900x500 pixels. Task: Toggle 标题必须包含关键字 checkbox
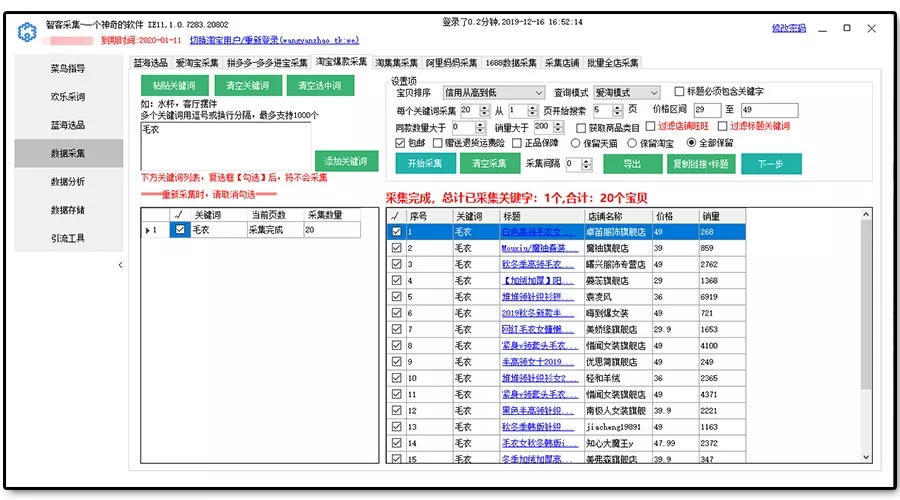(x=680, y=91)
